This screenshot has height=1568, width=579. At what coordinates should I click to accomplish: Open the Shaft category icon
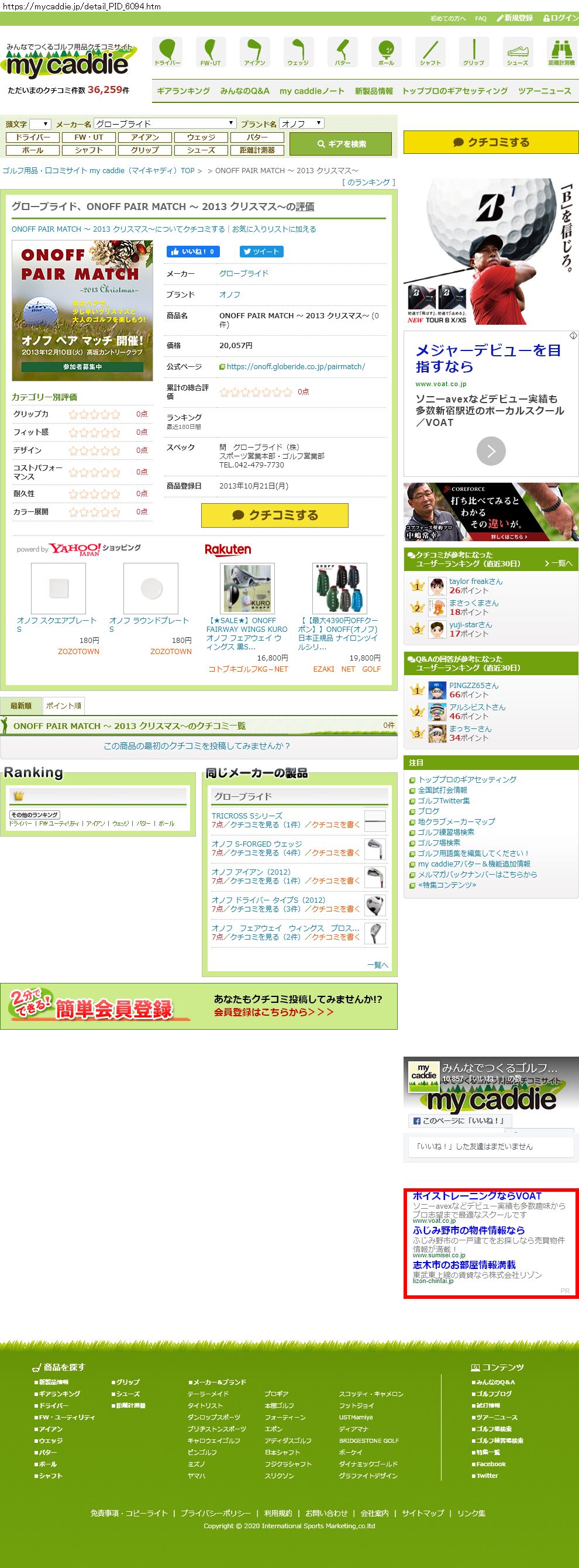[430, 51]
